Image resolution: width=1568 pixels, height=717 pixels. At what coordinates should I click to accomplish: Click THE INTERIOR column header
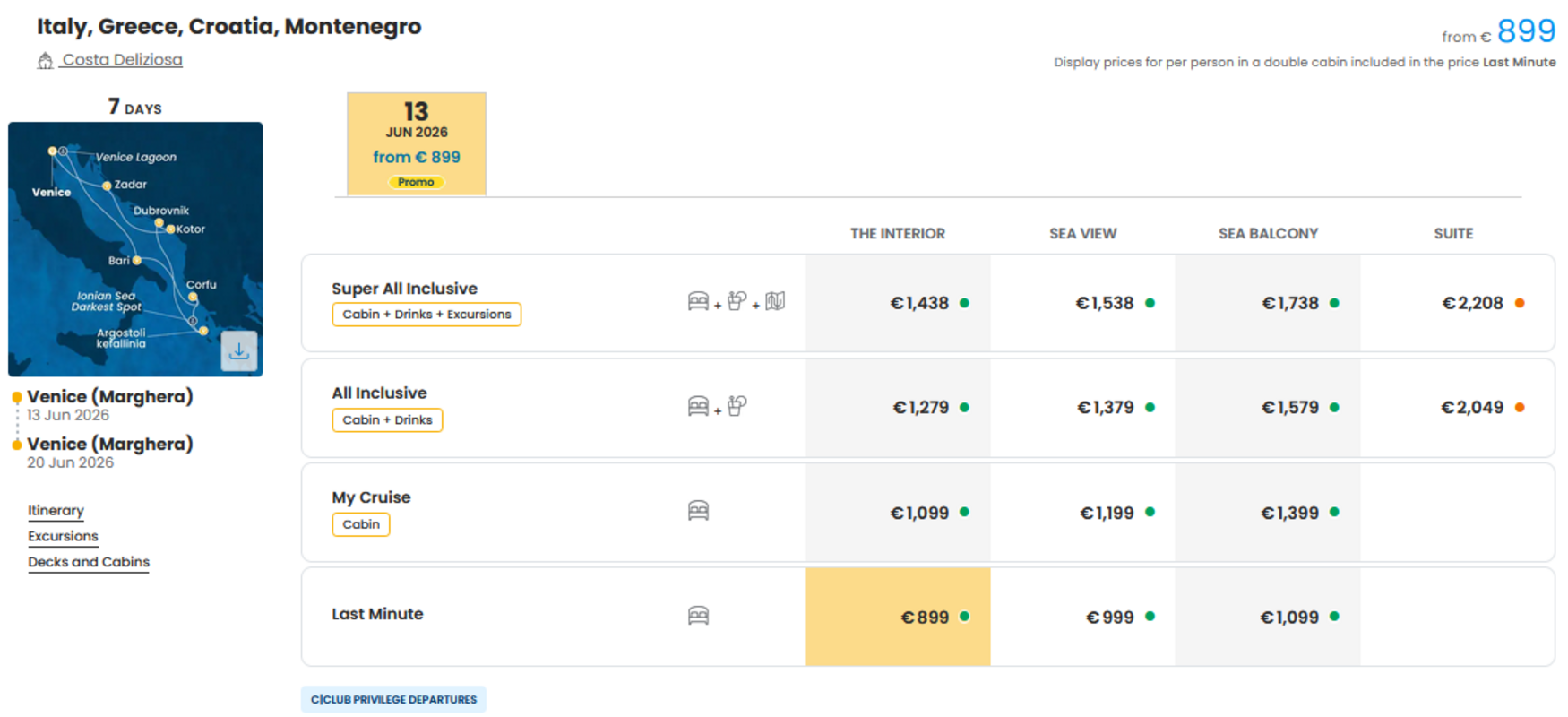[898, 234]
